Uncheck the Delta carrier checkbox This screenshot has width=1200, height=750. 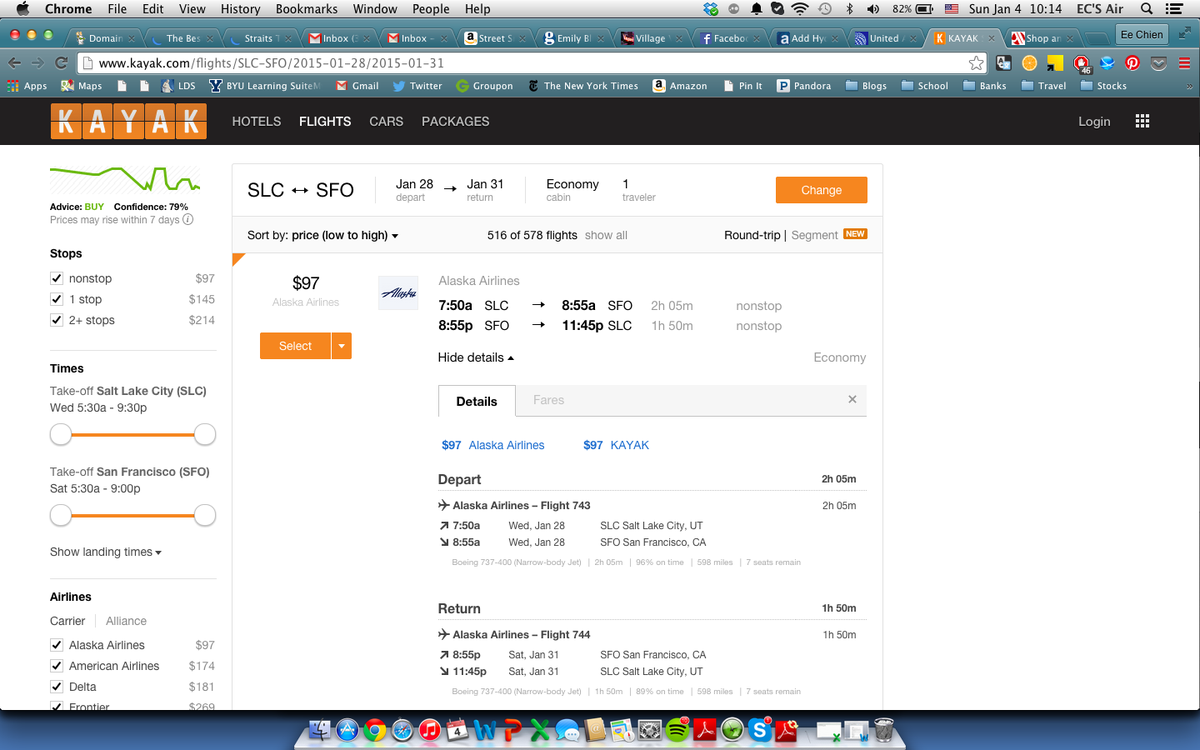point(57,687)
